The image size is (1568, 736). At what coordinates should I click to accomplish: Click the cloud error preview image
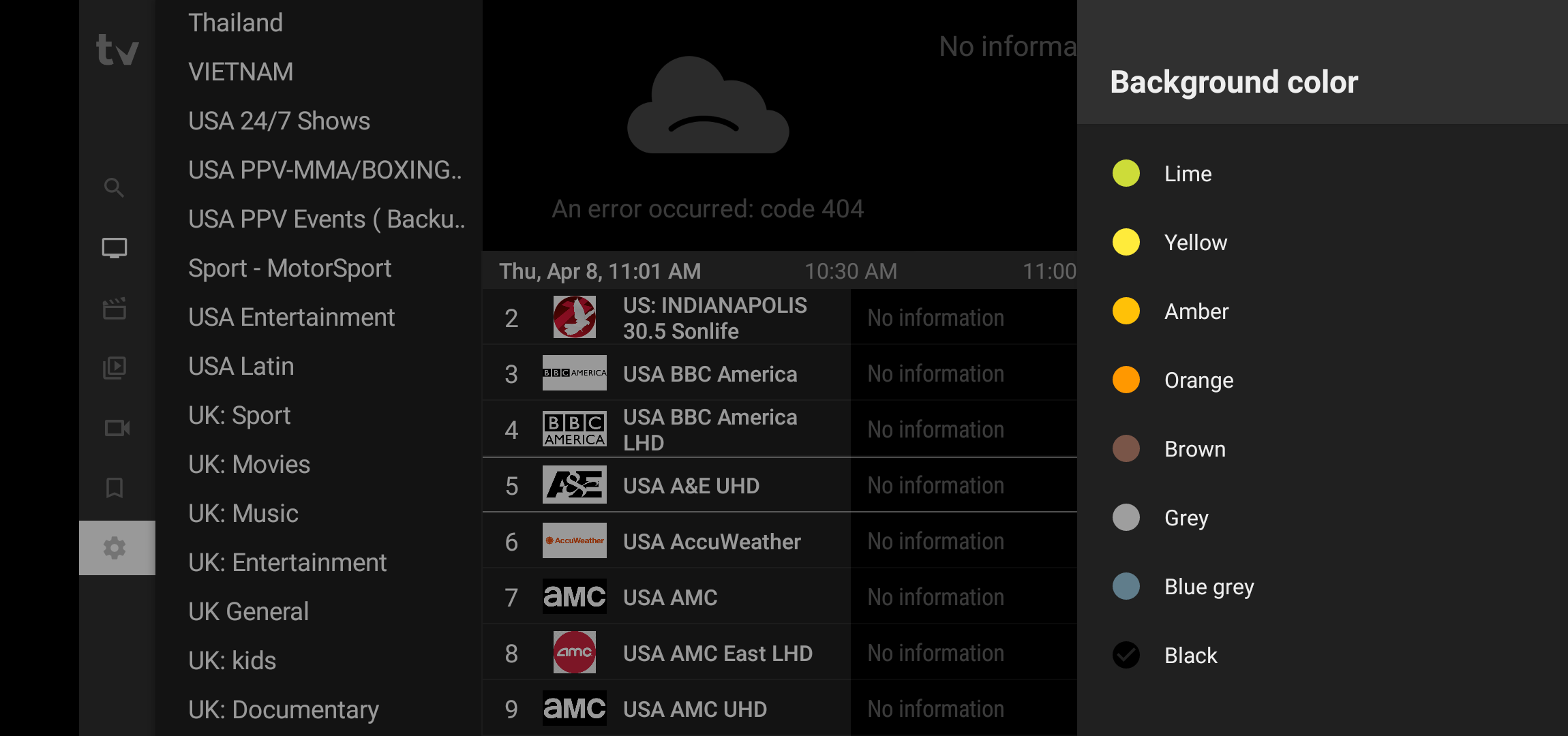(708, 105)
